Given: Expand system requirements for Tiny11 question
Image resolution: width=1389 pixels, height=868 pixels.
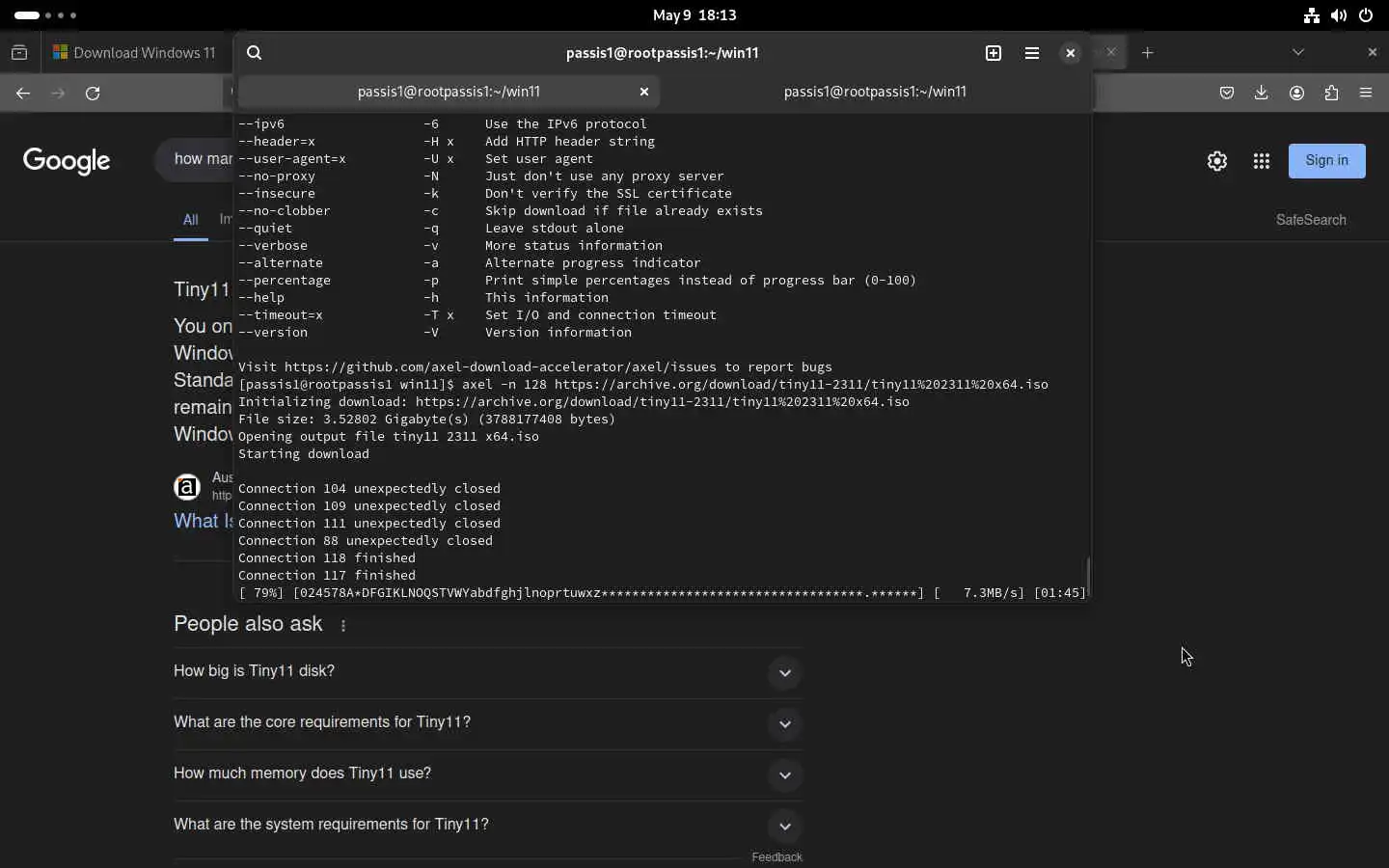Looking at the screenshot, I should point(488,825).
